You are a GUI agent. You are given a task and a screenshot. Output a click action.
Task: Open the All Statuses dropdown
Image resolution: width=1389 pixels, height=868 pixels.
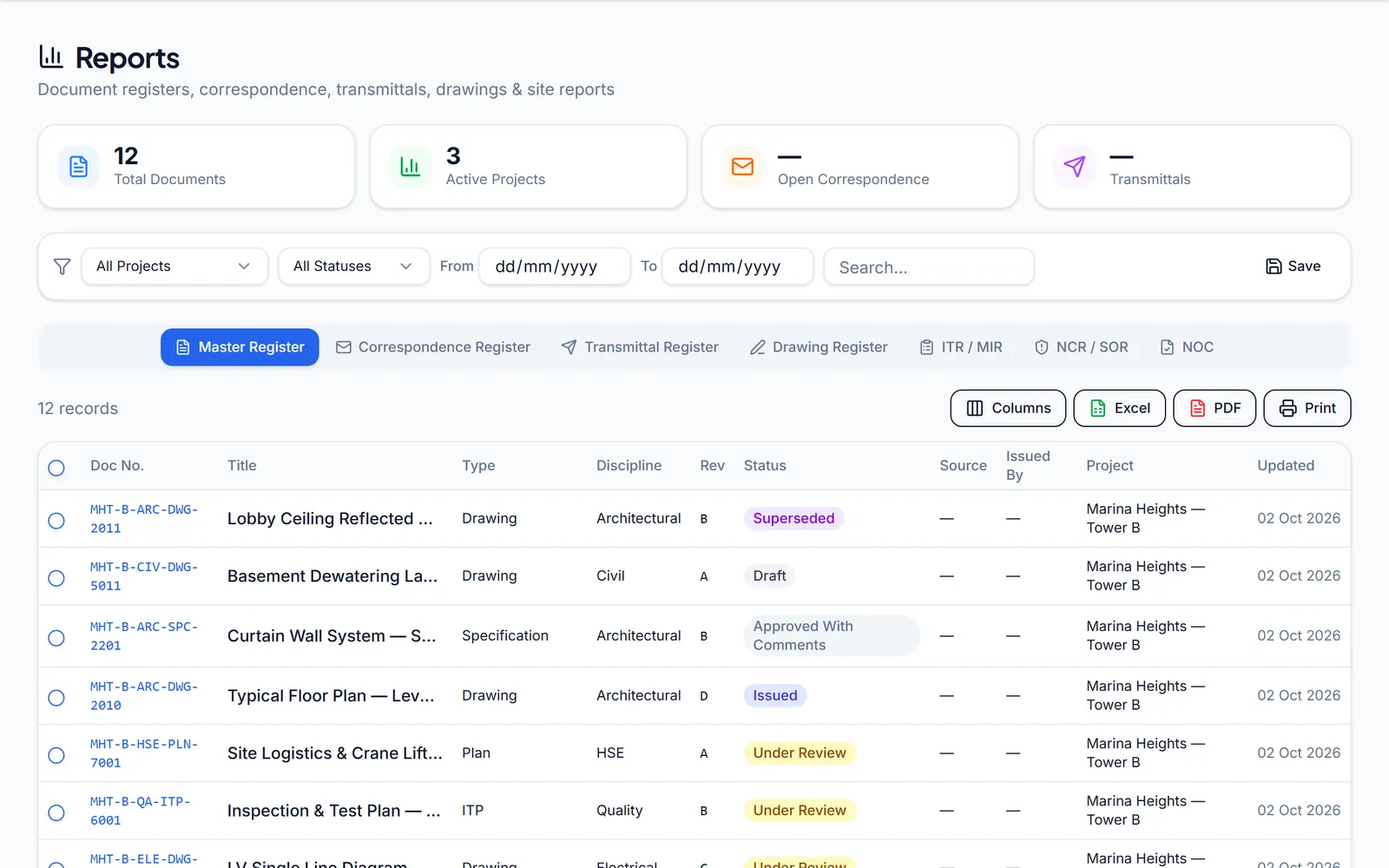tap(354, 266)
